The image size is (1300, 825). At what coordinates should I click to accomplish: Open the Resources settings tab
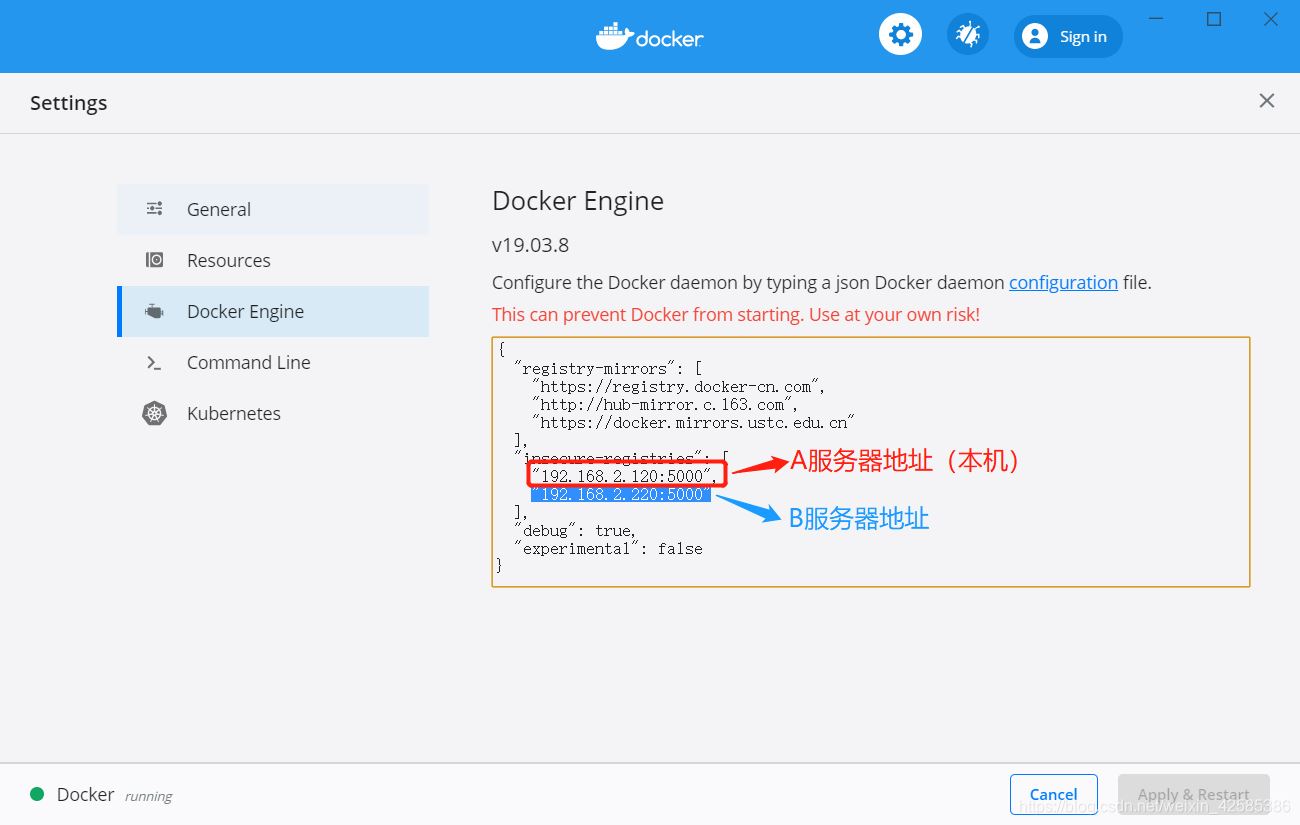tap(273, 260)
